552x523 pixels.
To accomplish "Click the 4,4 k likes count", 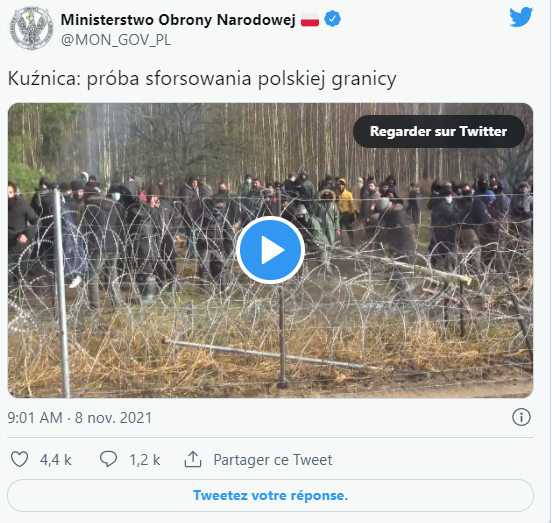I will pyautogui.click(x=56, y=460).
